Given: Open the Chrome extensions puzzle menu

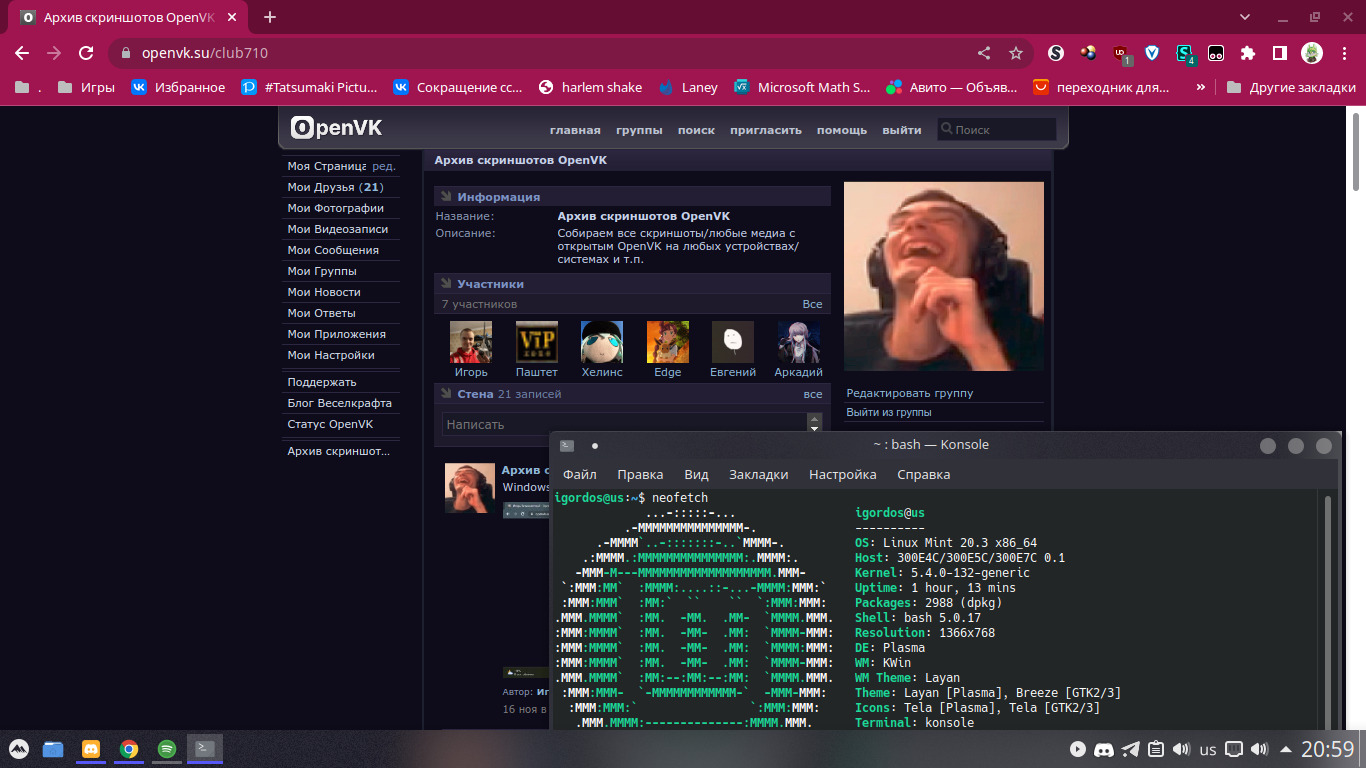Looking at the screenshot, I should [x=1248, y=53].
